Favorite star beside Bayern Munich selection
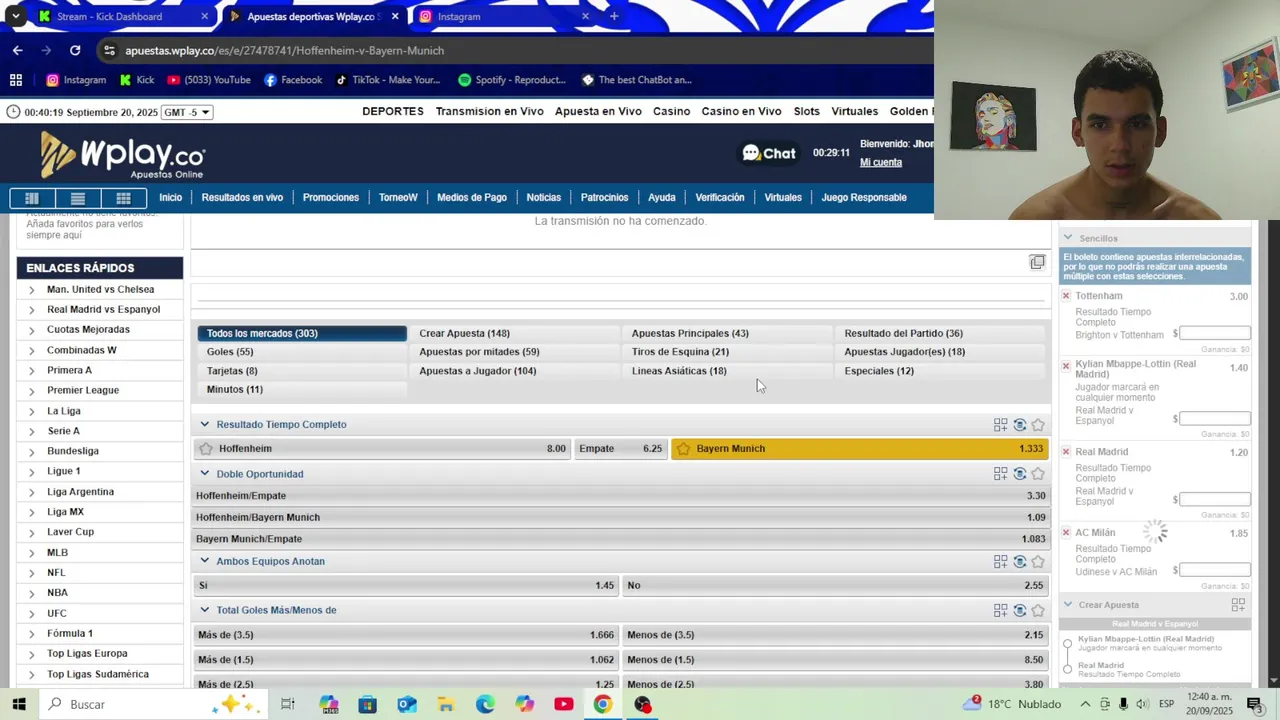The width and height of the screenshot is (1280, 720). [683, 449]
